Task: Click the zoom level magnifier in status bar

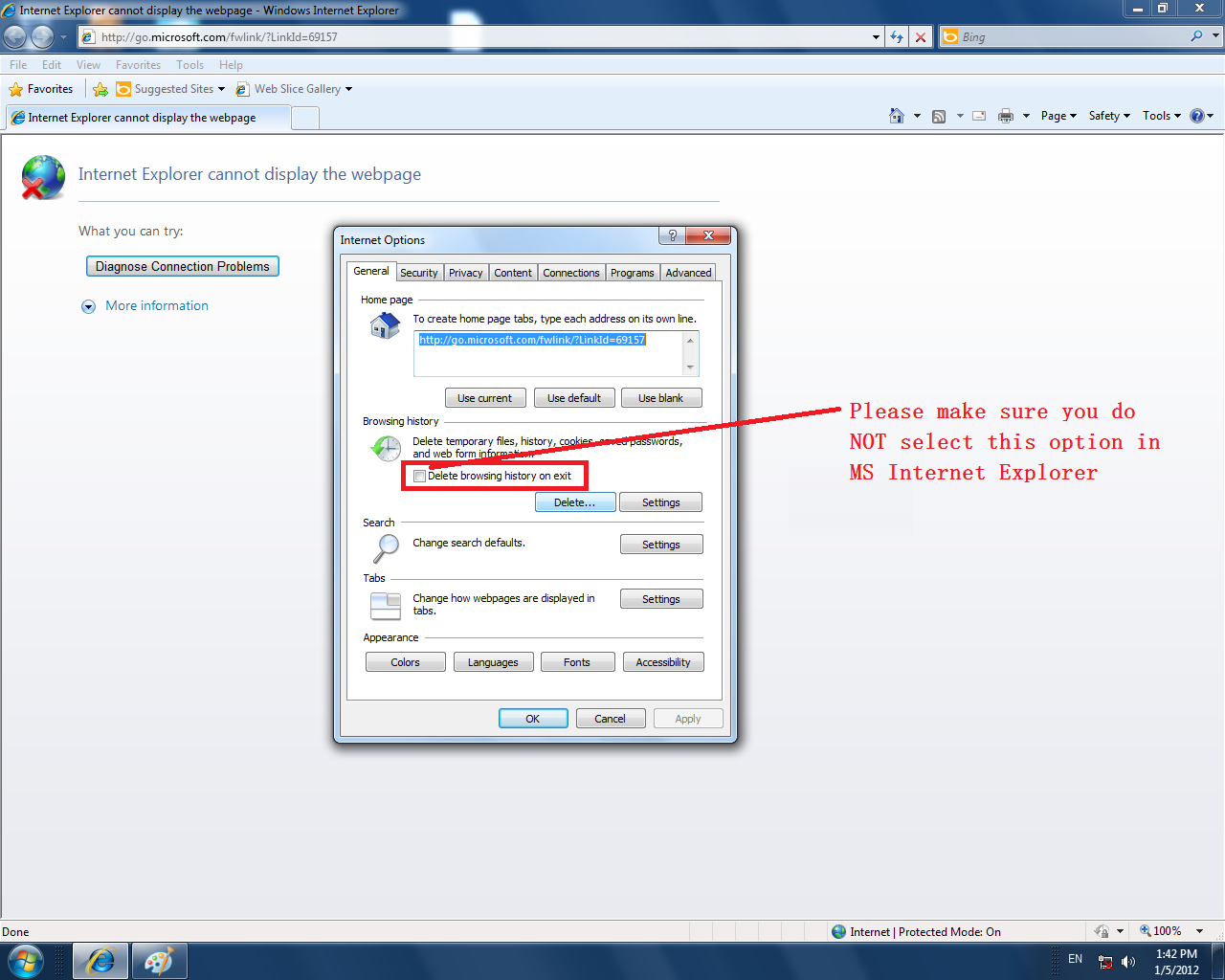Action: click(1145, 931)
